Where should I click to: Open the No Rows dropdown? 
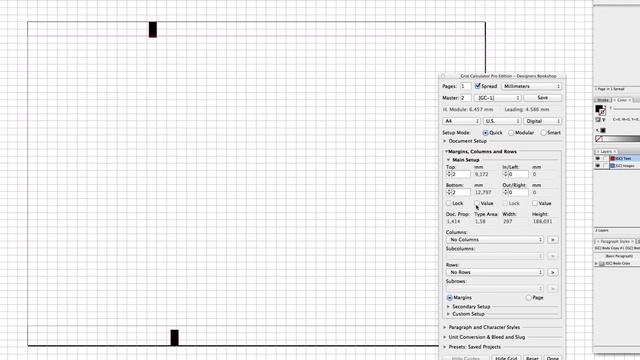pyautogui.click(x=495, y=272)
